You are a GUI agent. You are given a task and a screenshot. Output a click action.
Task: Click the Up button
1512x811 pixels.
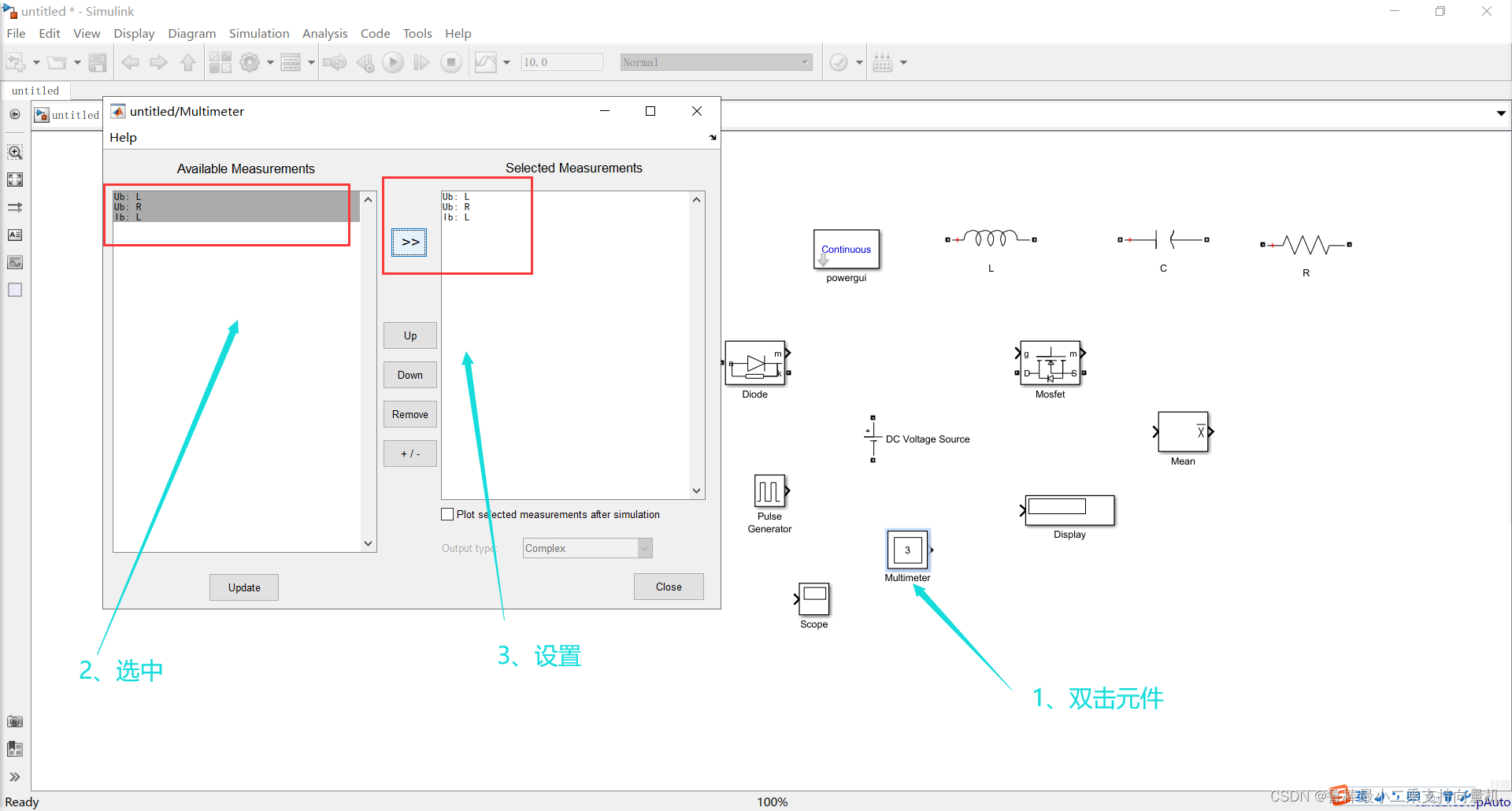pos(410,335)
